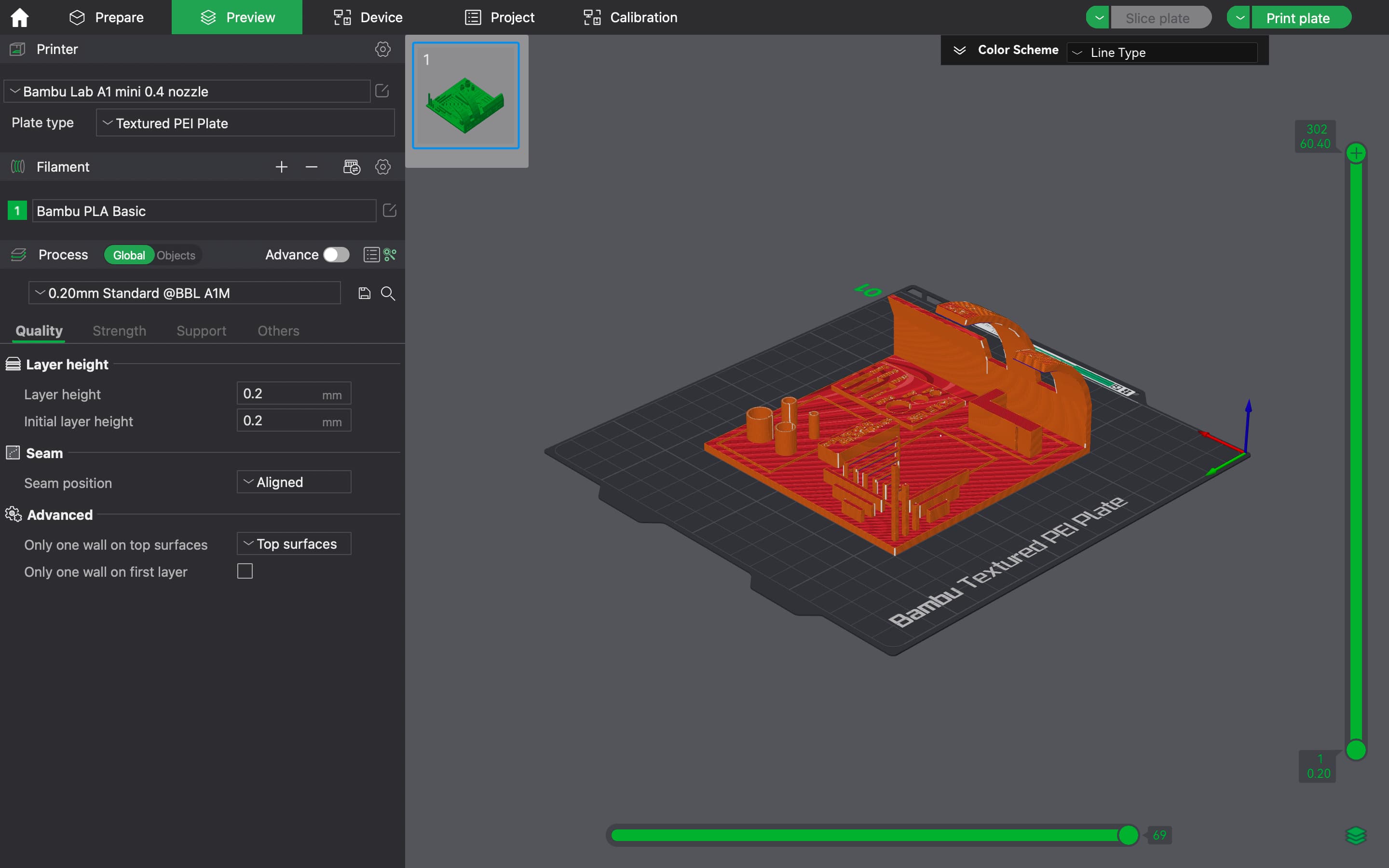Enable Only one wall on first layer
1389x868 pixels.
pyautogui.click(x=245, y=571)
